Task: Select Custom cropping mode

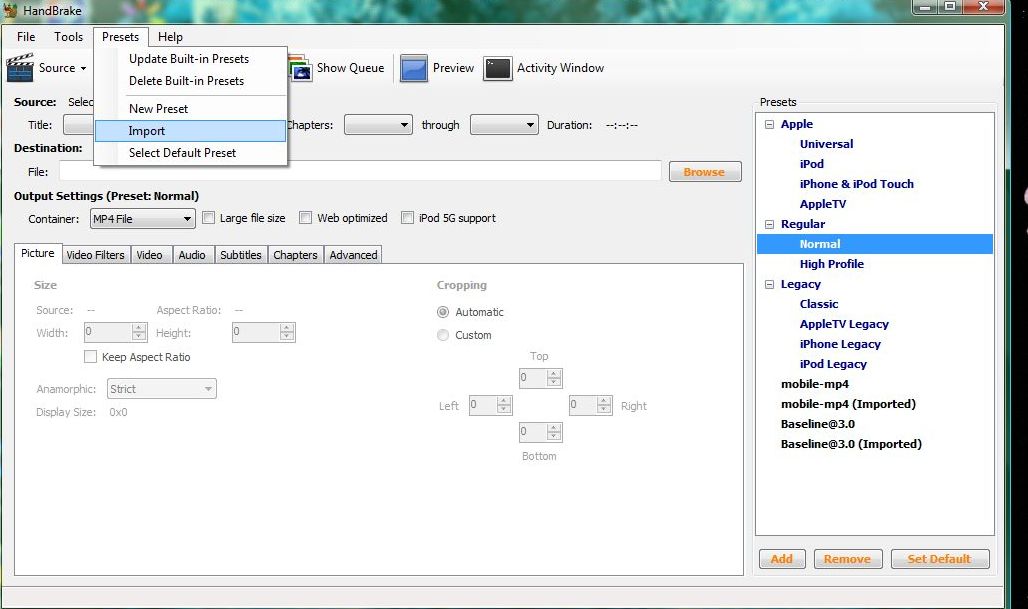Action: tap(443, 336)
